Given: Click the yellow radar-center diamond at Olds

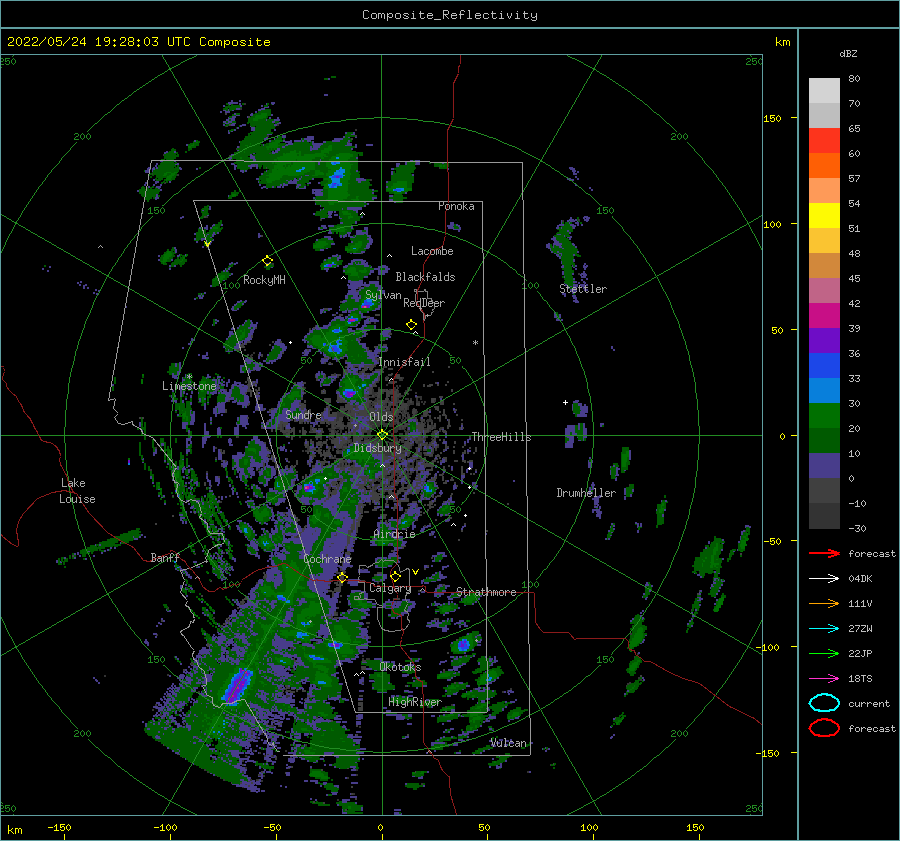Looking at the screenshot, I should (x=382, y=435).
